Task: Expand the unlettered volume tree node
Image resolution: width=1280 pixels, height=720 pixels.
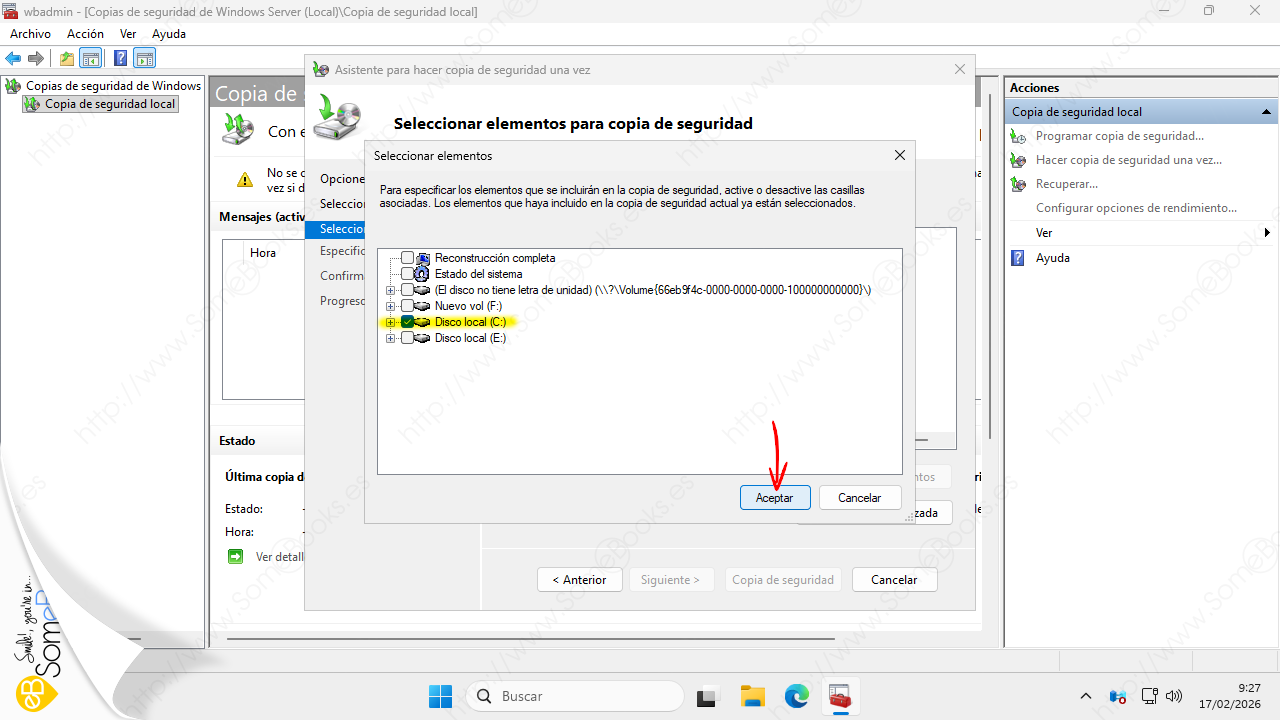Action: (x=390, y=290)
